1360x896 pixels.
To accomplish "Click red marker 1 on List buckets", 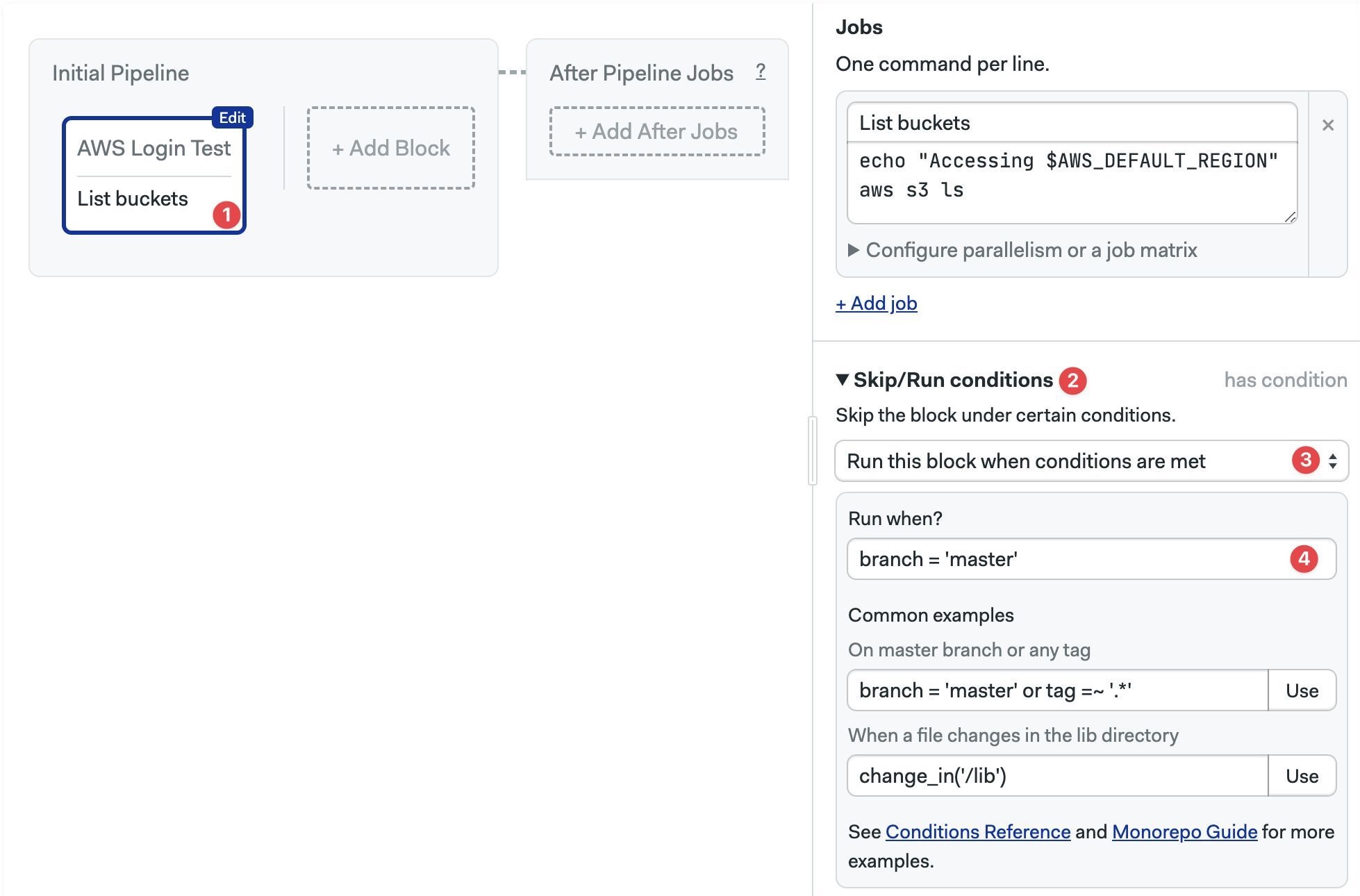I will (x=226, y=215).
